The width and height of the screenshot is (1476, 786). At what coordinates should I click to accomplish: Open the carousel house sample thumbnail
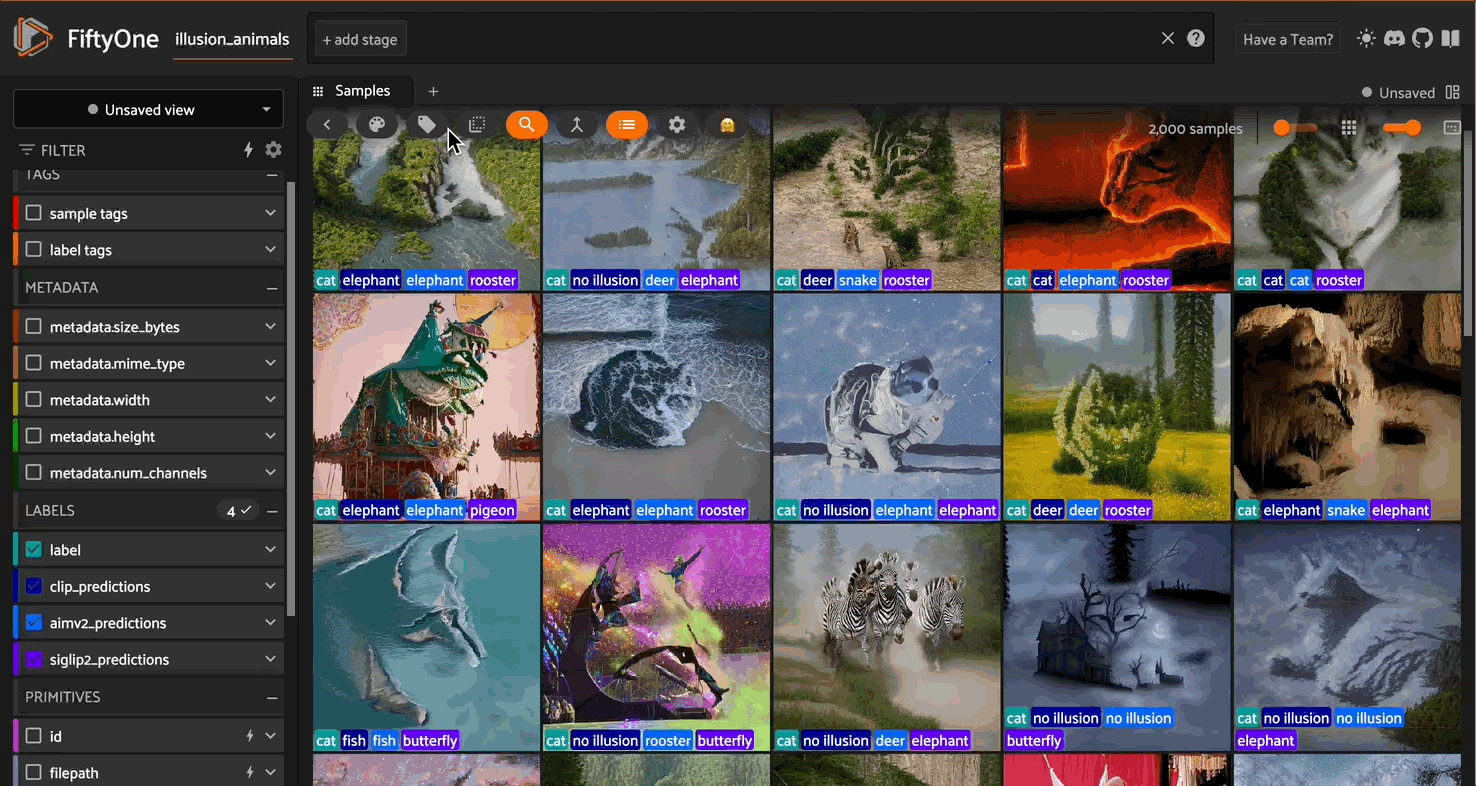pos(427,407)
